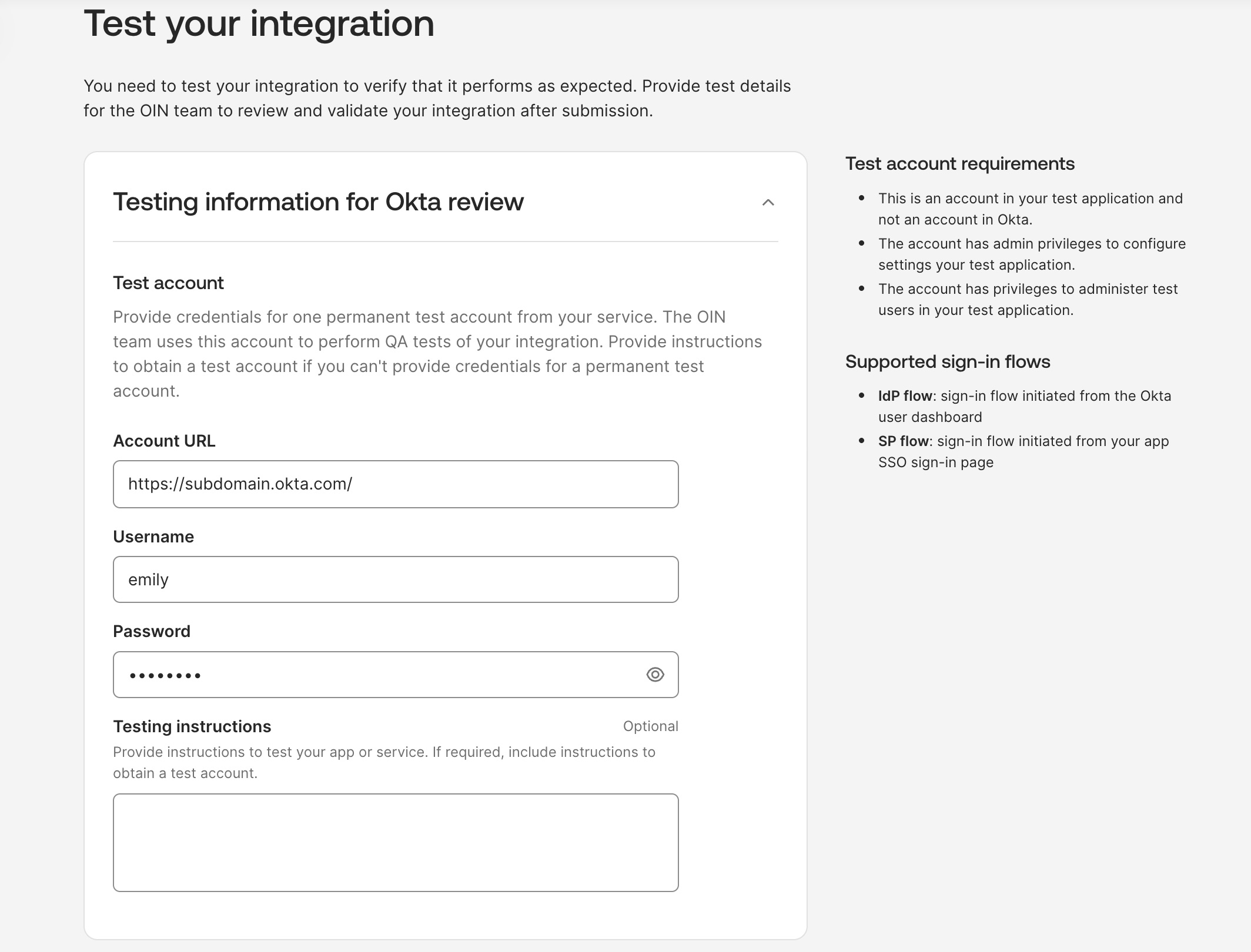The width and height of the screenshot is (1251, 952).
Task: Click the Testing instructions text area
Action: tap(396, 843)
